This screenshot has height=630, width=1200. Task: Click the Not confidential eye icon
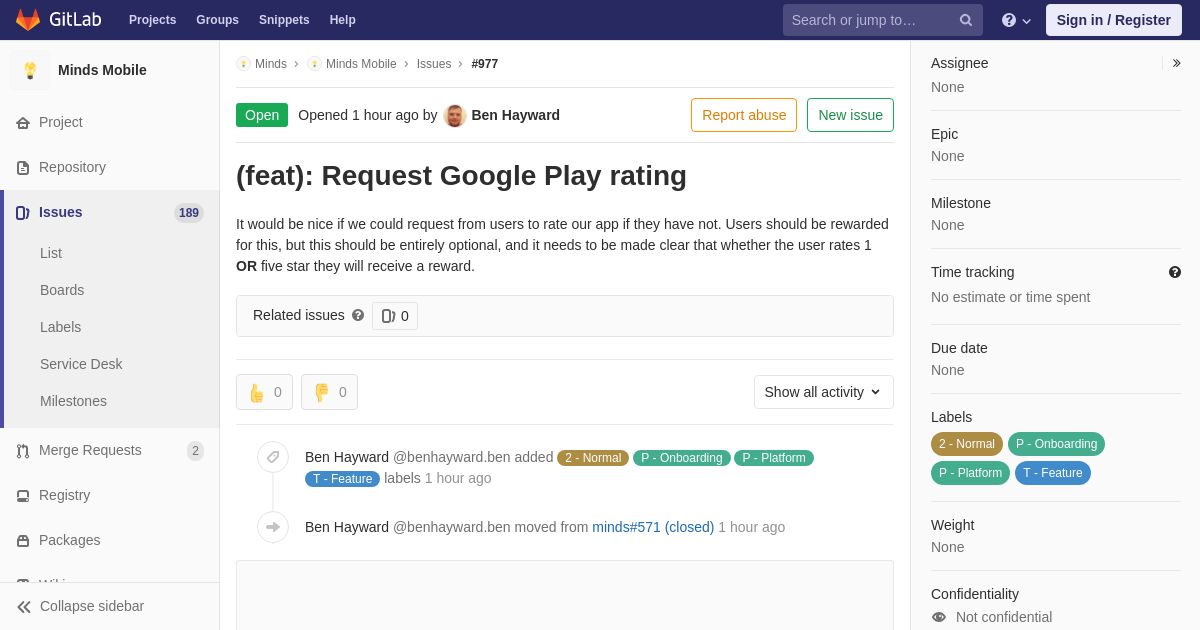939,617
